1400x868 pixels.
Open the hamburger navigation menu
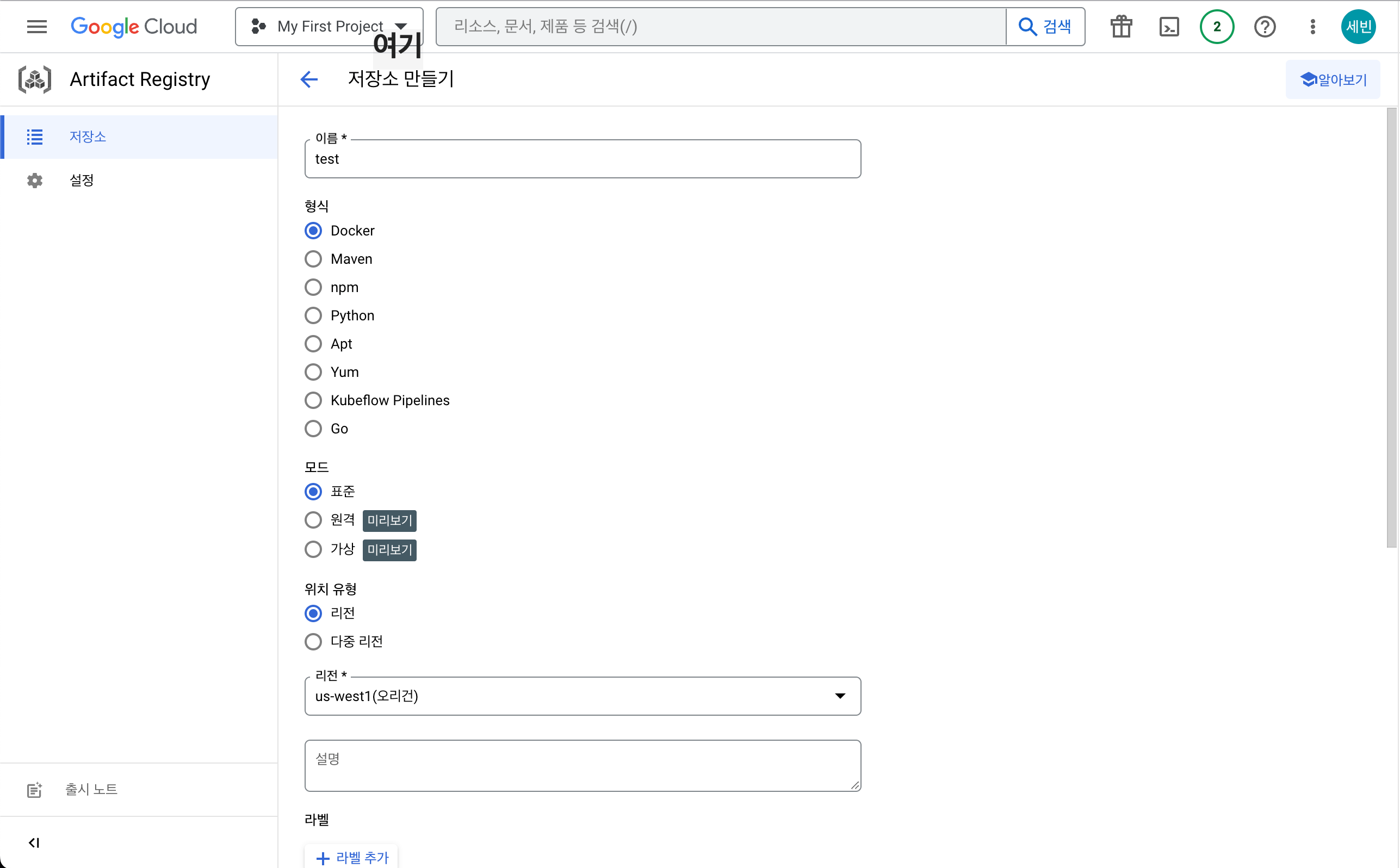[37, 27]
